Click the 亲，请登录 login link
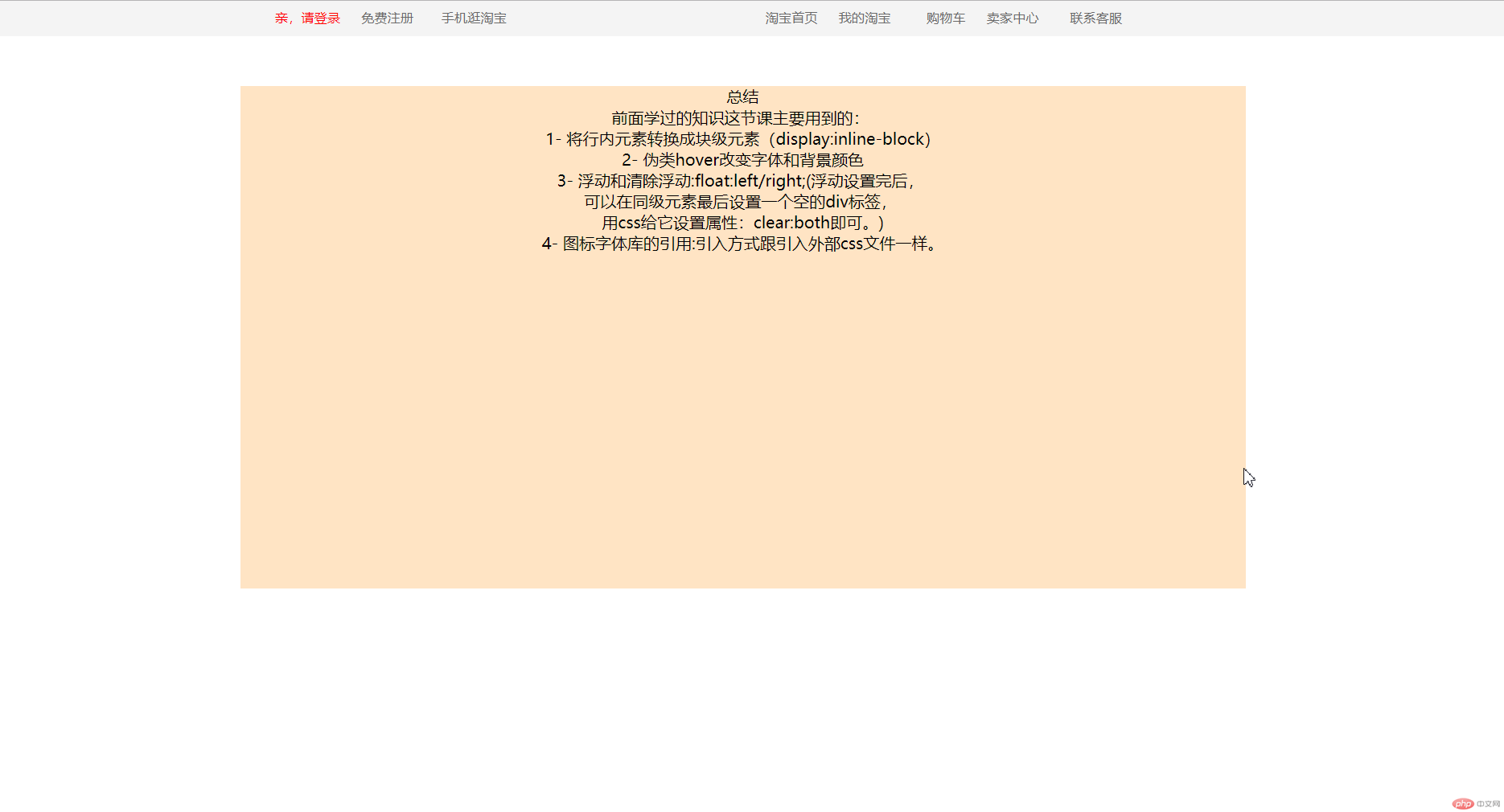The width and height of the screenshot is (1504, 812). click(307, 18)
